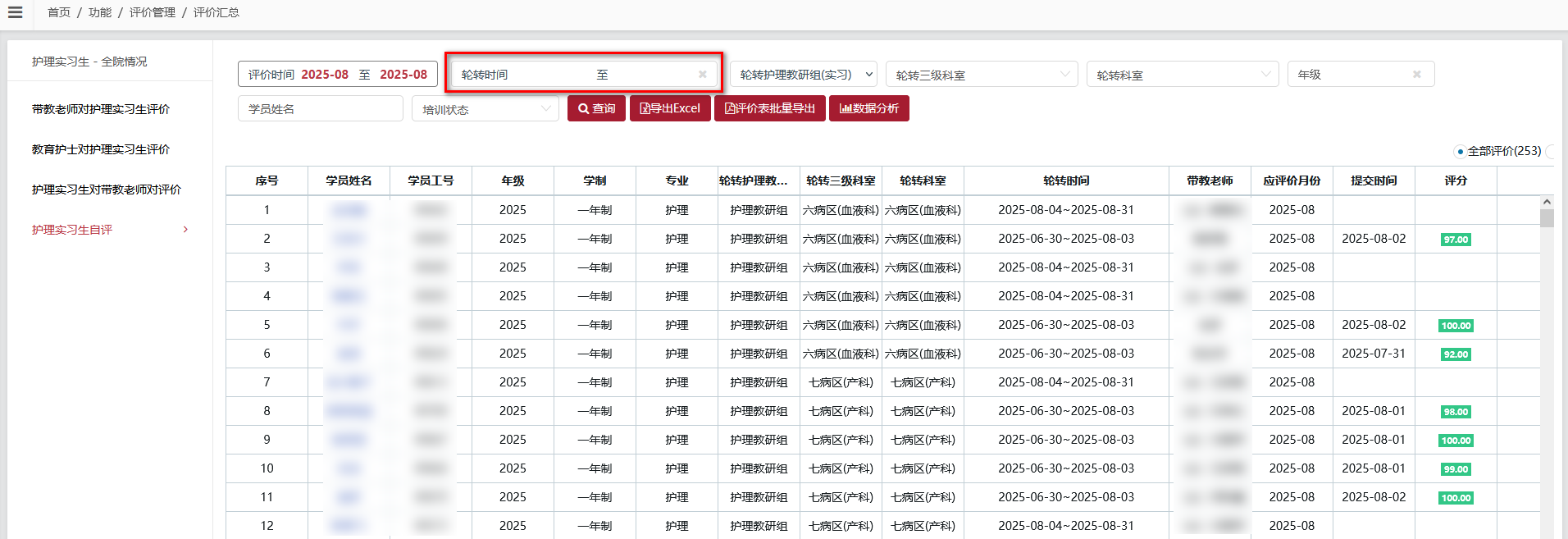Screen dimensions: 1568x539
Task: Open 护理实习生 - 全院情况 in sidebar
Action: coord(89,62)
